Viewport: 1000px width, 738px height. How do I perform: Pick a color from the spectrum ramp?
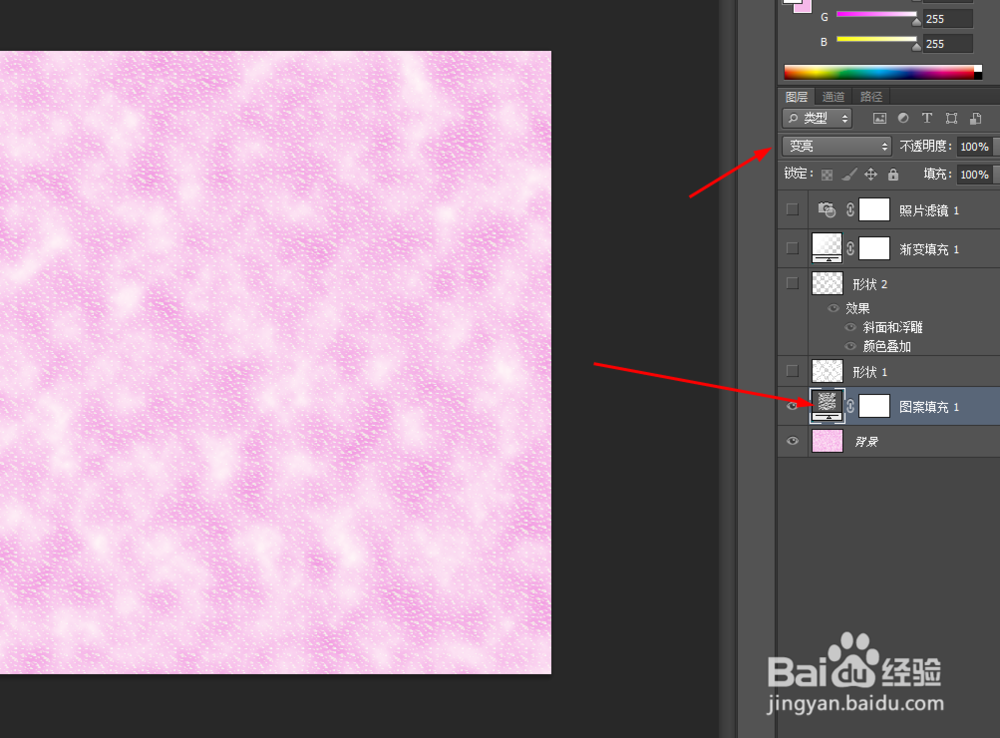click(883, 72)
